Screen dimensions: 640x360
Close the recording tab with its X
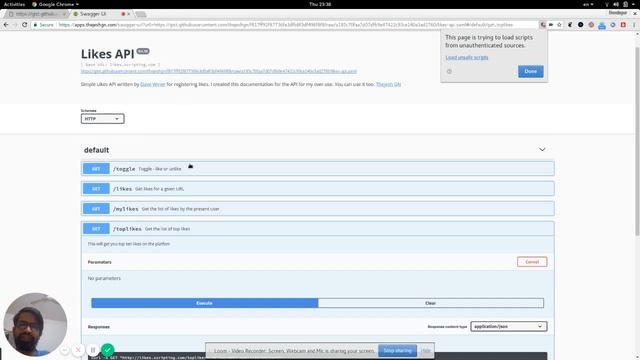click(x=129, y=14)
